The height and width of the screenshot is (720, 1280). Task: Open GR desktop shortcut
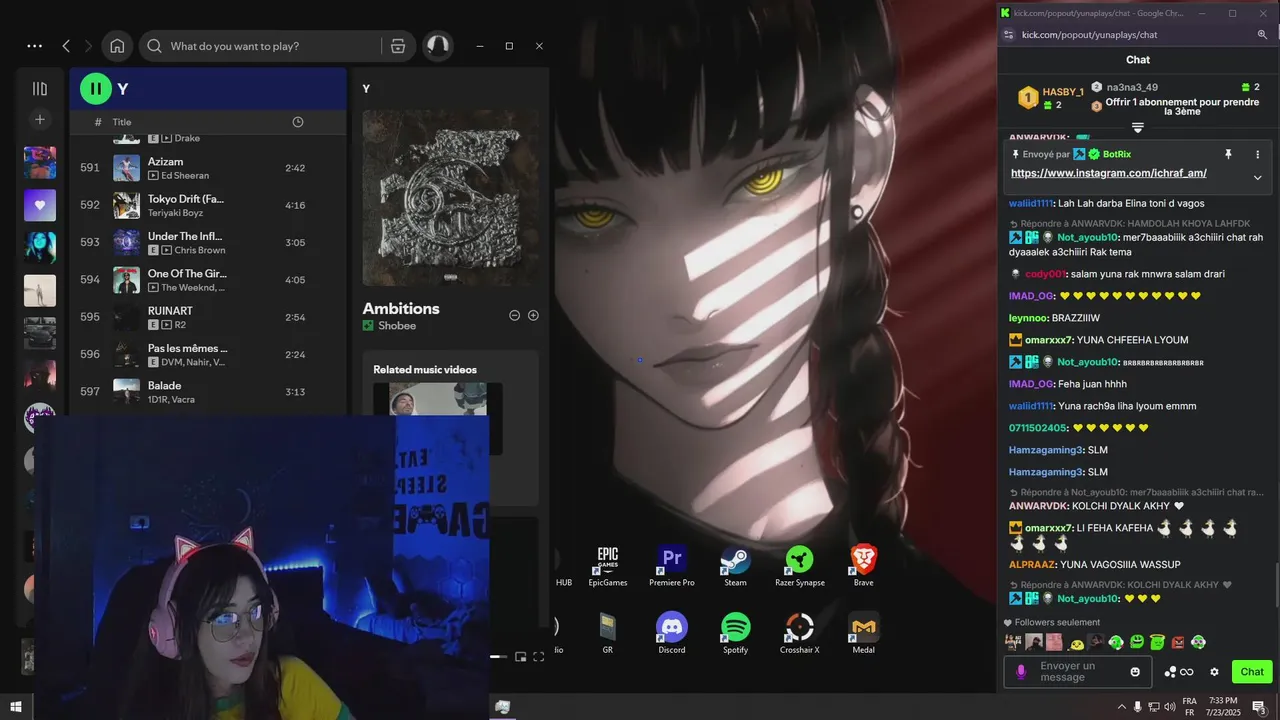point(607,634)
